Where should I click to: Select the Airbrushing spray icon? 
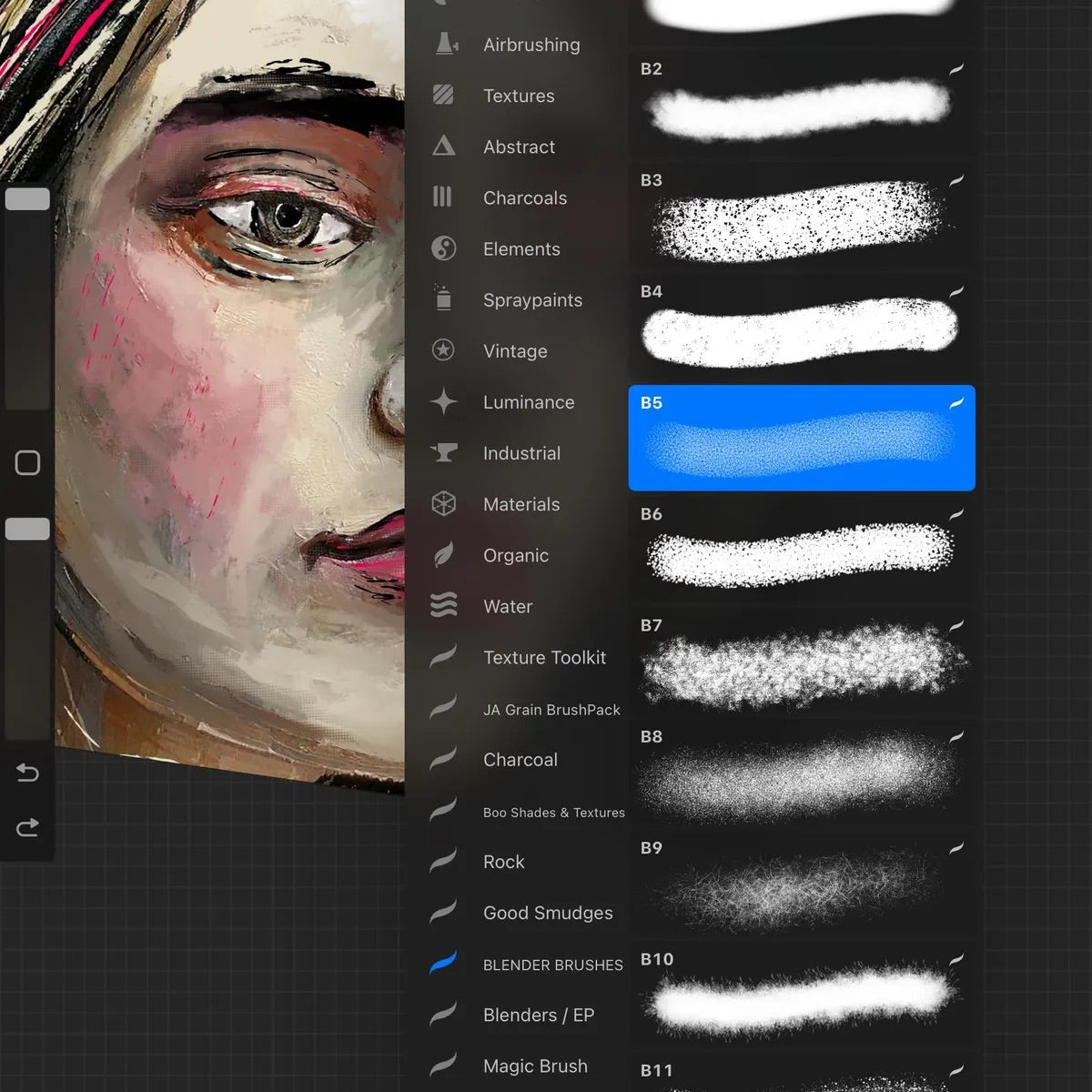444,44
